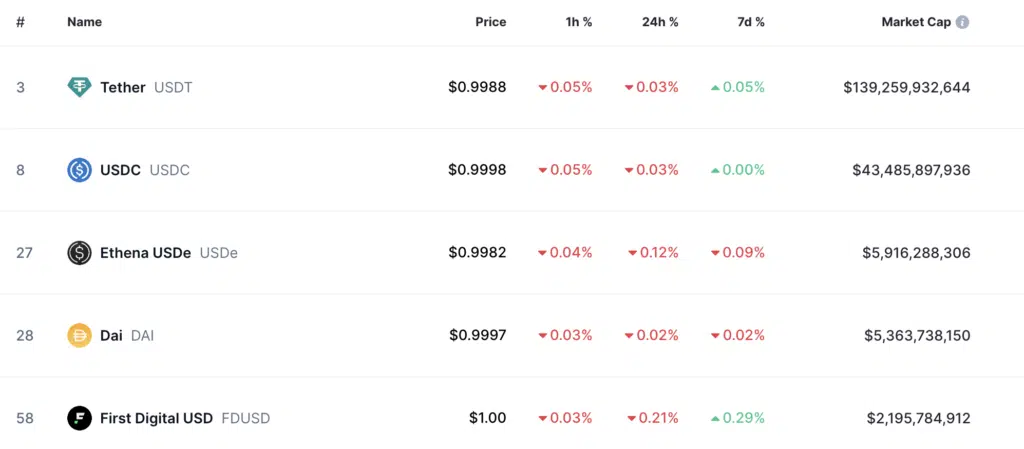Image resolution: width=1024 pixels, height=449 pixels.
Task: Sort by the Name column header
Action: point(84,22)
